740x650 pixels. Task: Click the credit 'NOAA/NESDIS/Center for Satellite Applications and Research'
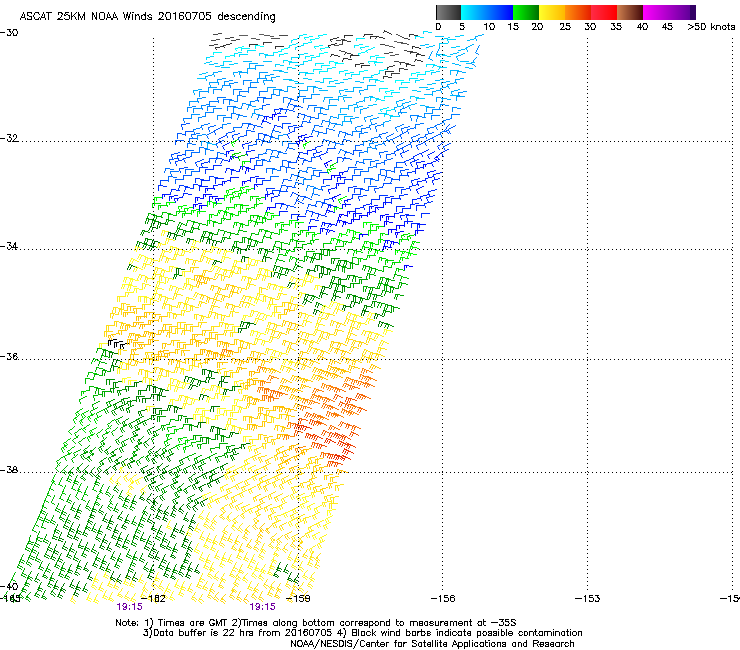pyautogui.click(x=432, y=644)
